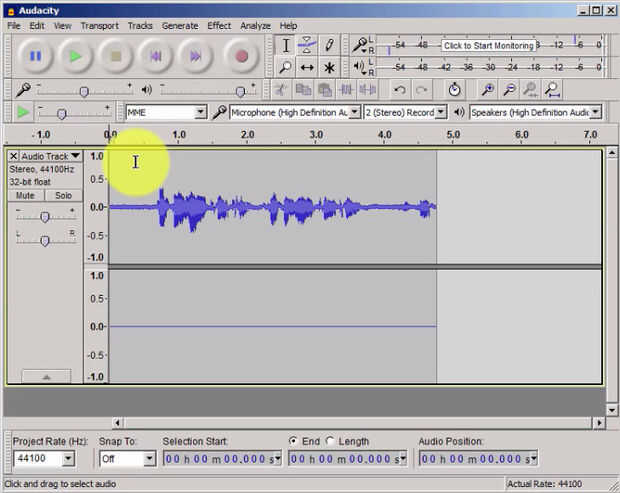Click the track pan slider handle
Screen dimensions: 620x493
click(x=45, y=241)
